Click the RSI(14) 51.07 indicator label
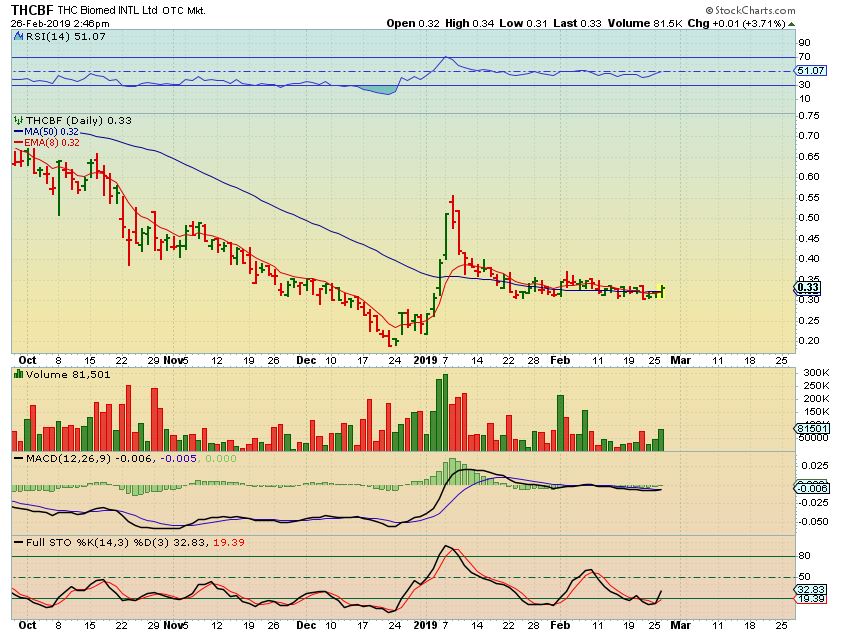The height and width of the screenshot is (639, 842). click(65, 37)
